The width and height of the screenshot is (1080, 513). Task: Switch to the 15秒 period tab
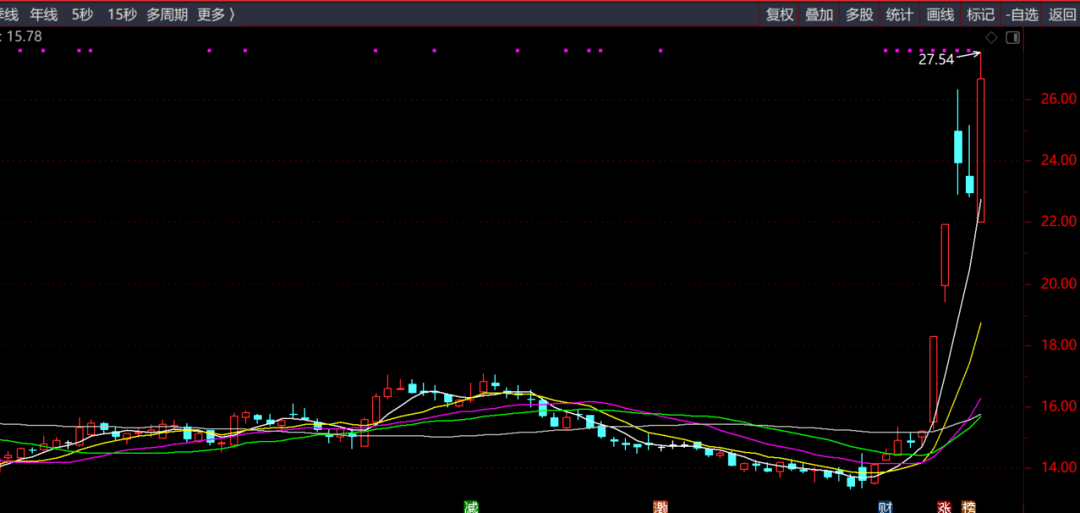[122, 14]
